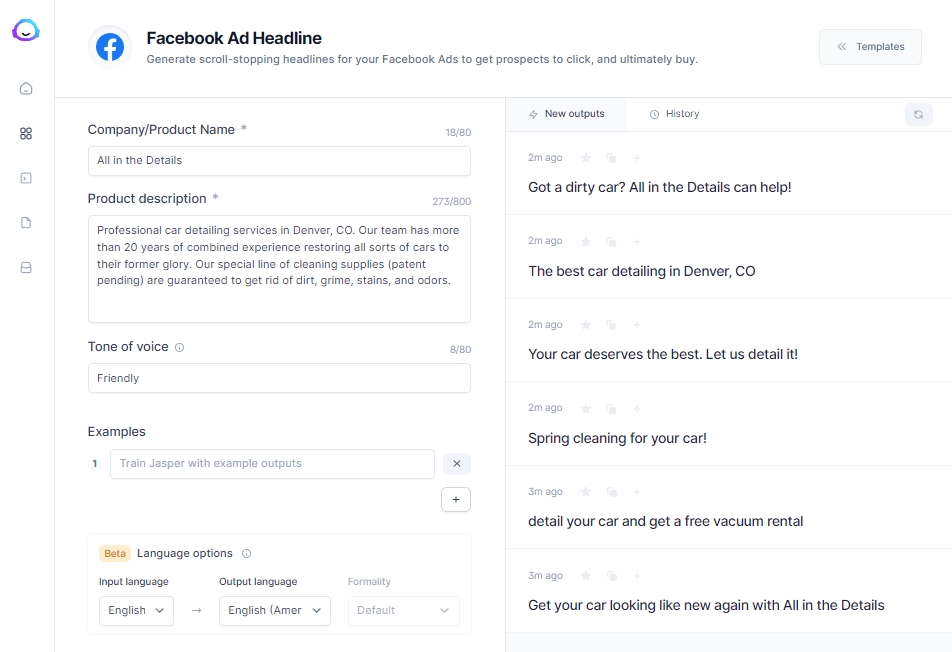The width and height of the screenshot is (952, 652).
Task: Copy 'Your car deserves the best' output
Action: coord(611,325)
